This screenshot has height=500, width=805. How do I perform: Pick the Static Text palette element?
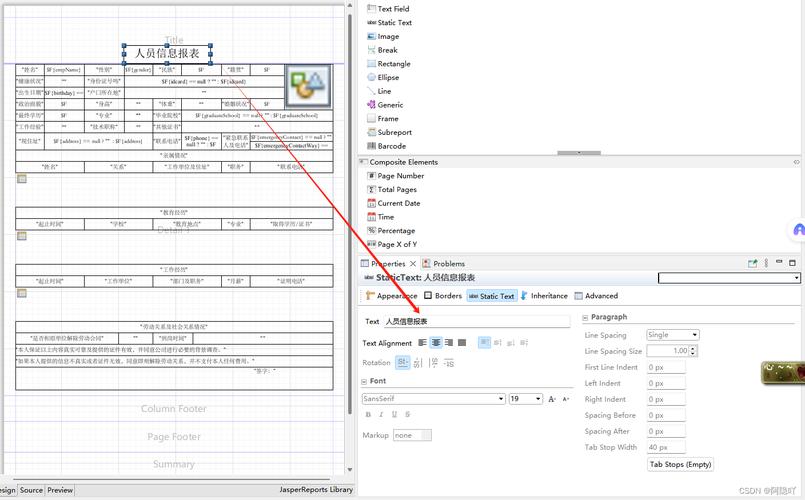pos(389,23)
